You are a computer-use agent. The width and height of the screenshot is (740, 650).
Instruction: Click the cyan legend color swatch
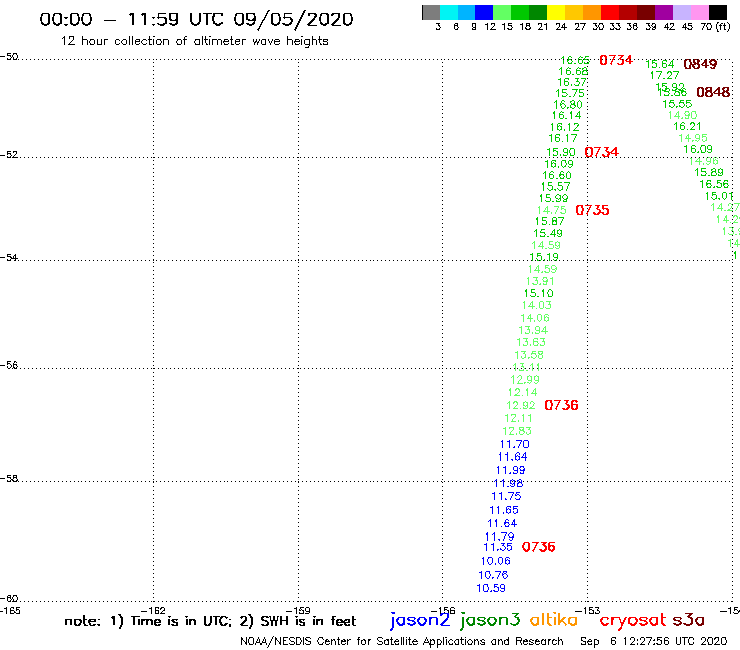[449, 13]
